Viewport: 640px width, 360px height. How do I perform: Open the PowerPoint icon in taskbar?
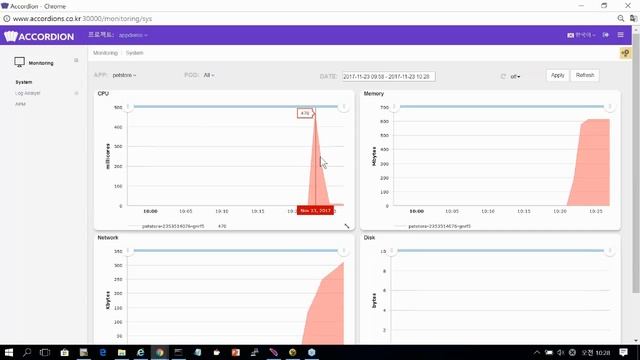click(x=236, y=353)
